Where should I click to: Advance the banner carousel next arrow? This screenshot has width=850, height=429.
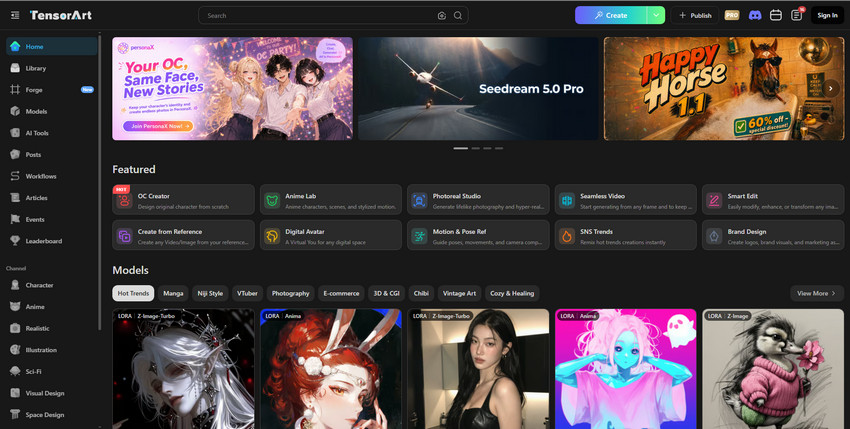click(830, 88)
